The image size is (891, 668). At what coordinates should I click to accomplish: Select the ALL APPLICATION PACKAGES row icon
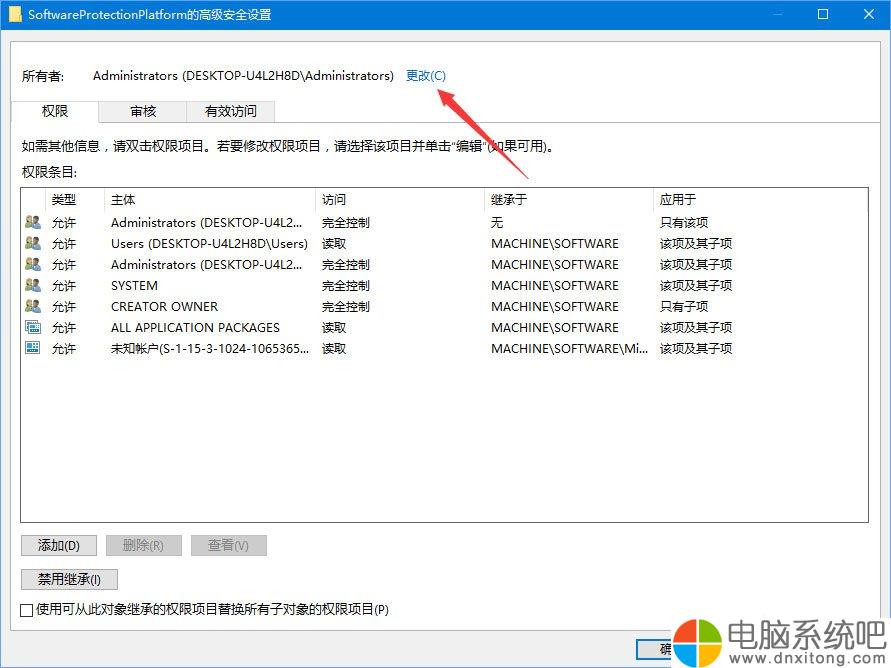[33, 327]
